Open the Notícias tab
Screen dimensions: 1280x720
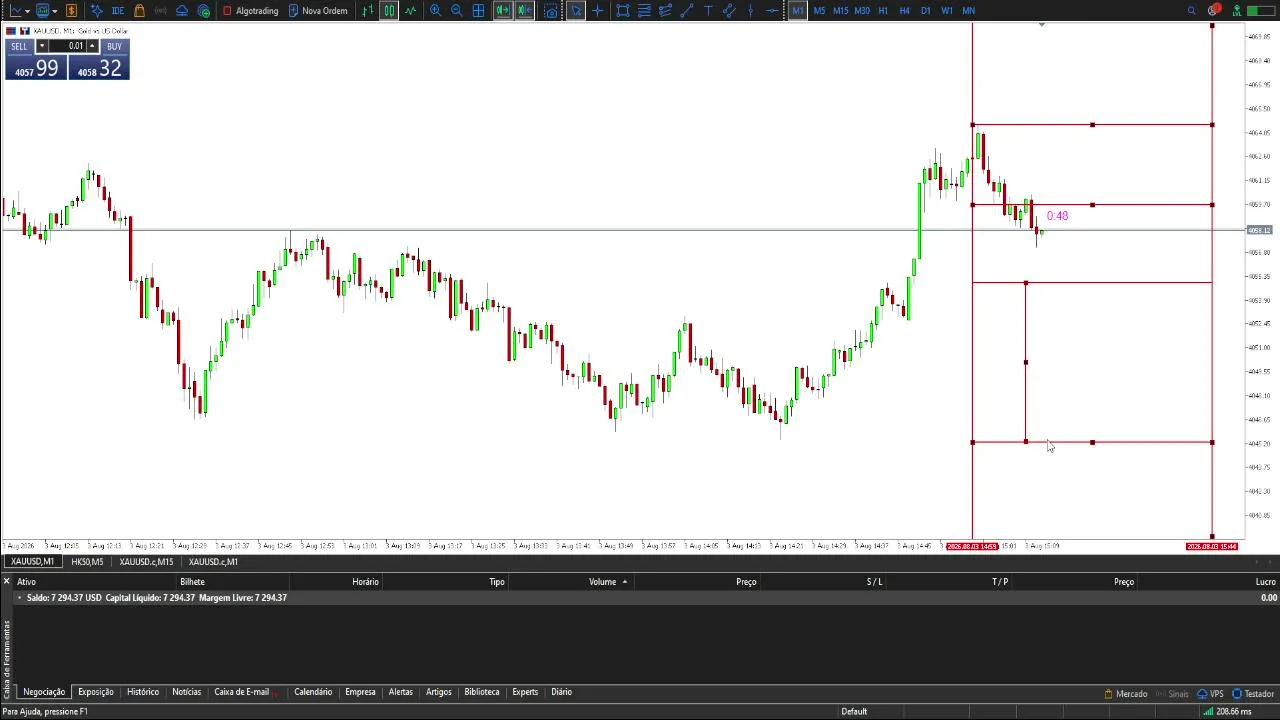point(186,692)
